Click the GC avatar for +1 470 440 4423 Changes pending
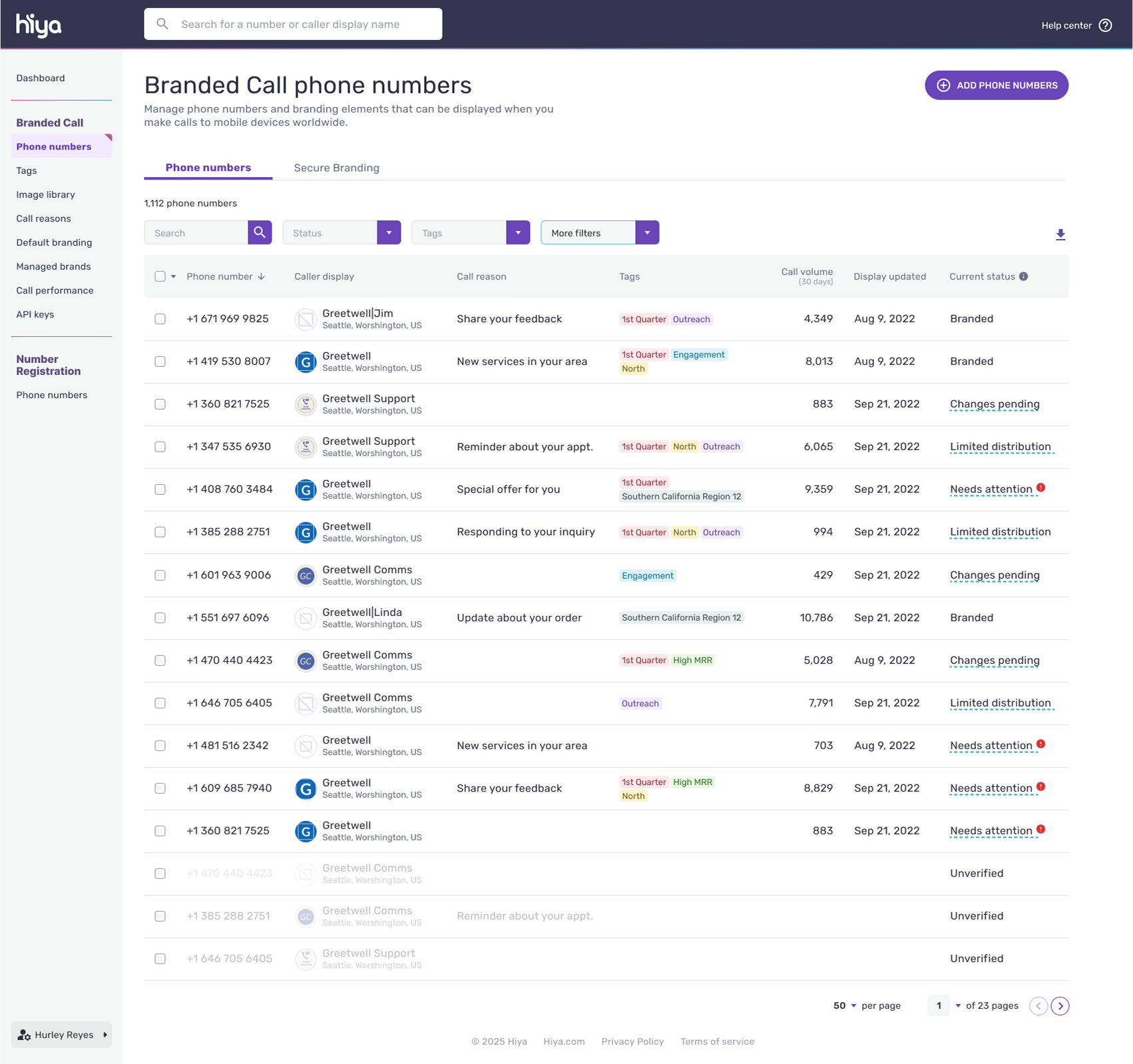Image resolution: width=1133 pixels, height=1064 pixels. (x=306, y=661)
